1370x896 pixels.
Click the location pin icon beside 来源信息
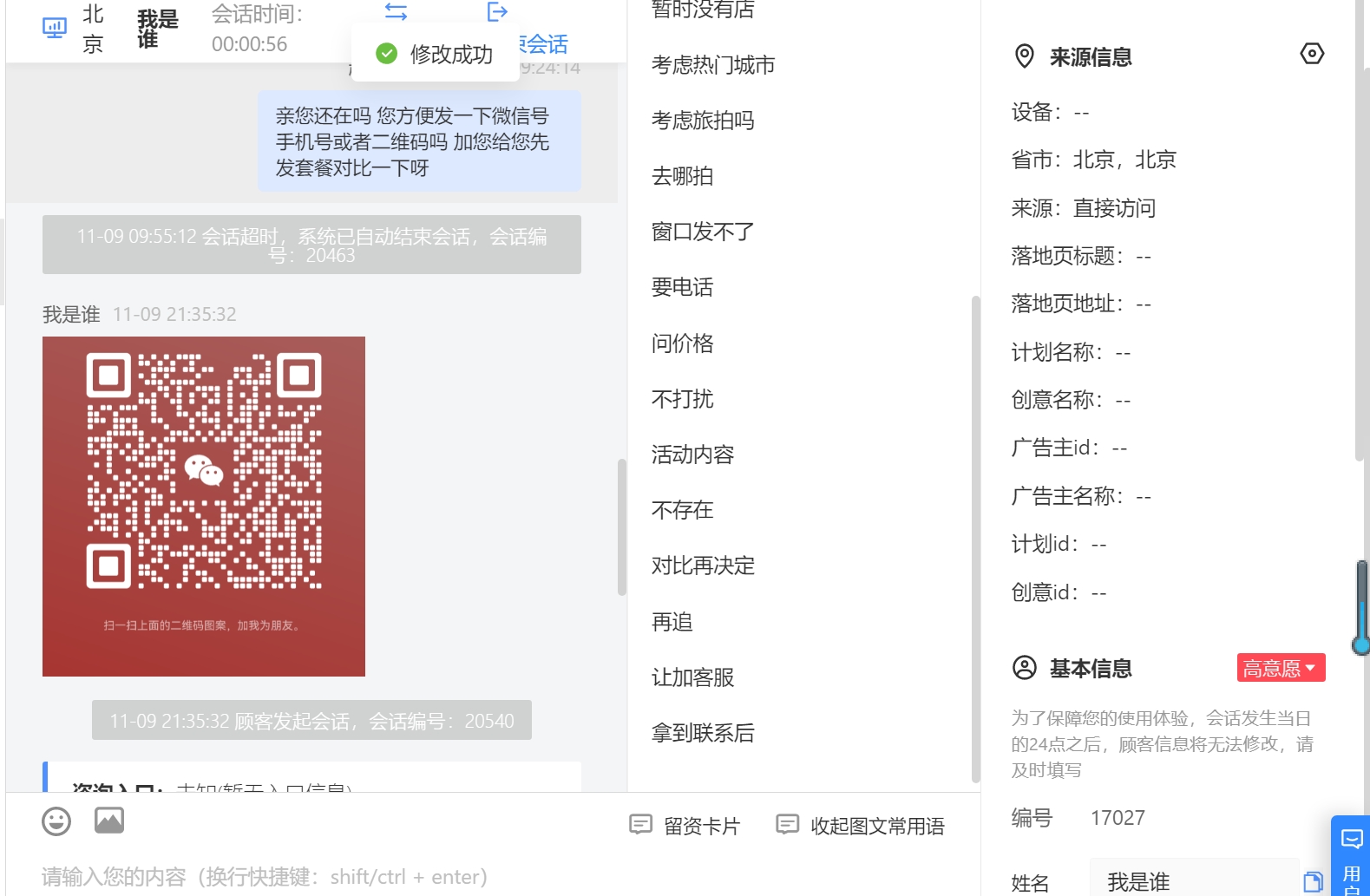click(x=1025, y=56)
